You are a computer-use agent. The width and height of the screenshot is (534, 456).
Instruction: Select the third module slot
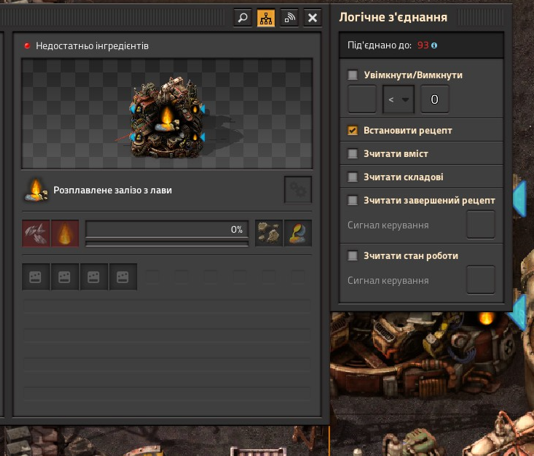pyautogui.click(x=94, y=277)
